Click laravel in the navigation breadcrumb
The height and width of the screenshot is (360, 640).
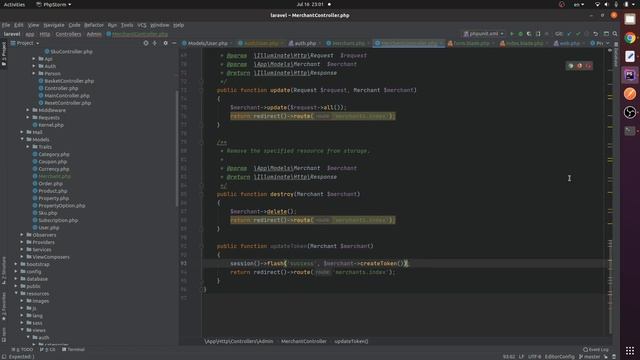[12, 34]
